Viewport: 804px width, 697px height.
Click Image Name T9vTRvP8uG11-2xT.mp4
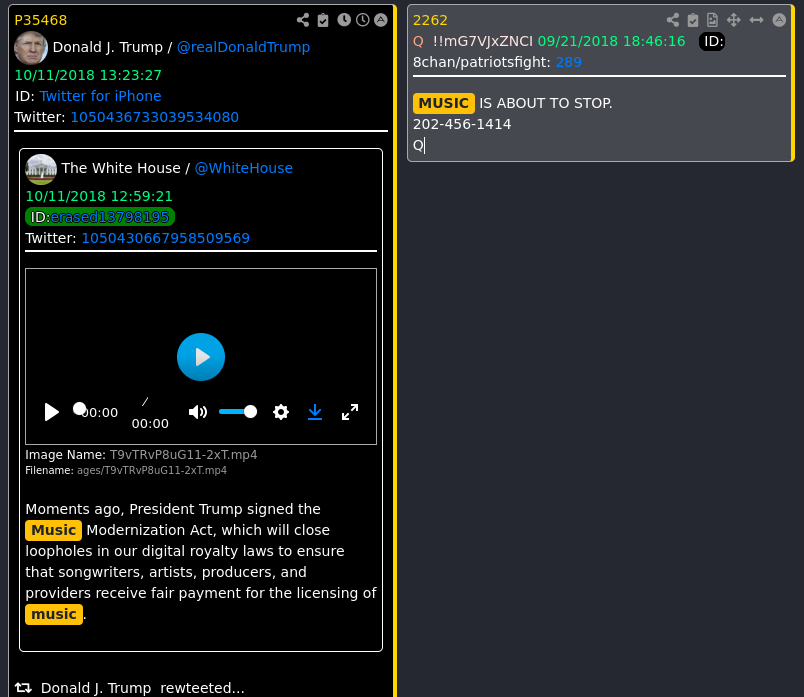[142, 455]
